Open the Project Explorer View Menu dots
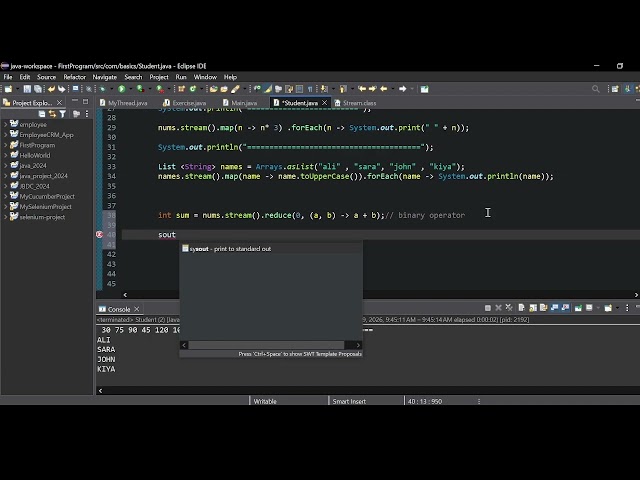This screenshot has width=640, height=480. (87, 114)
